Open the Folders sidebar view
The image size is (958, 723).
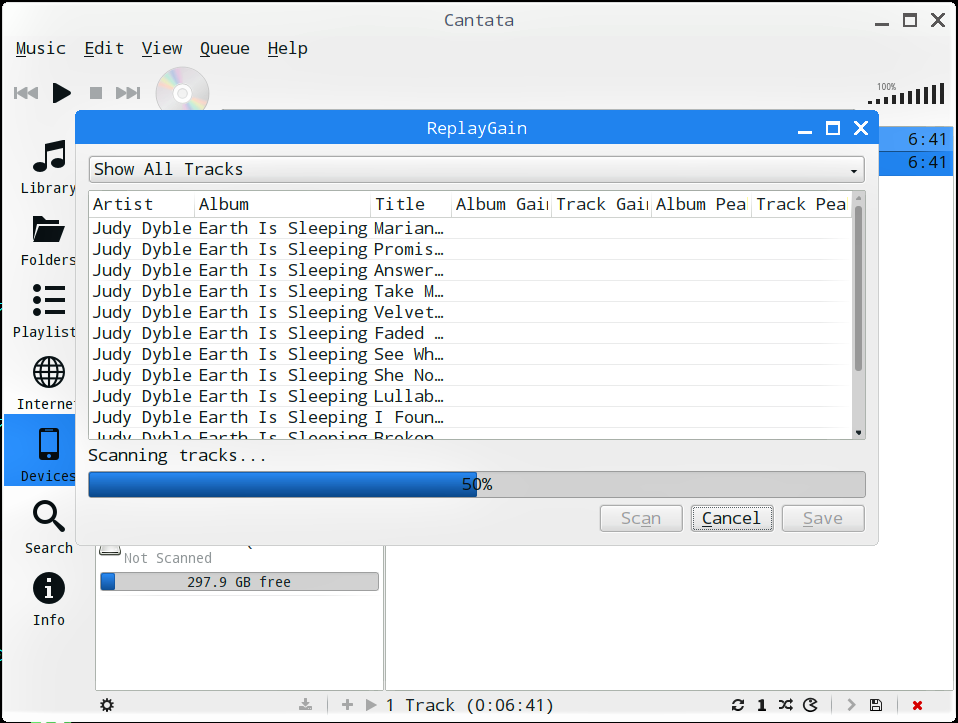[x=48, y=240]
